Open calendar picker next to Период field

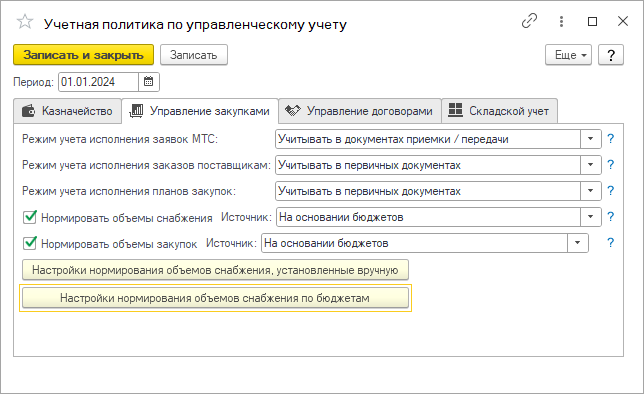(x=149, y=82)
